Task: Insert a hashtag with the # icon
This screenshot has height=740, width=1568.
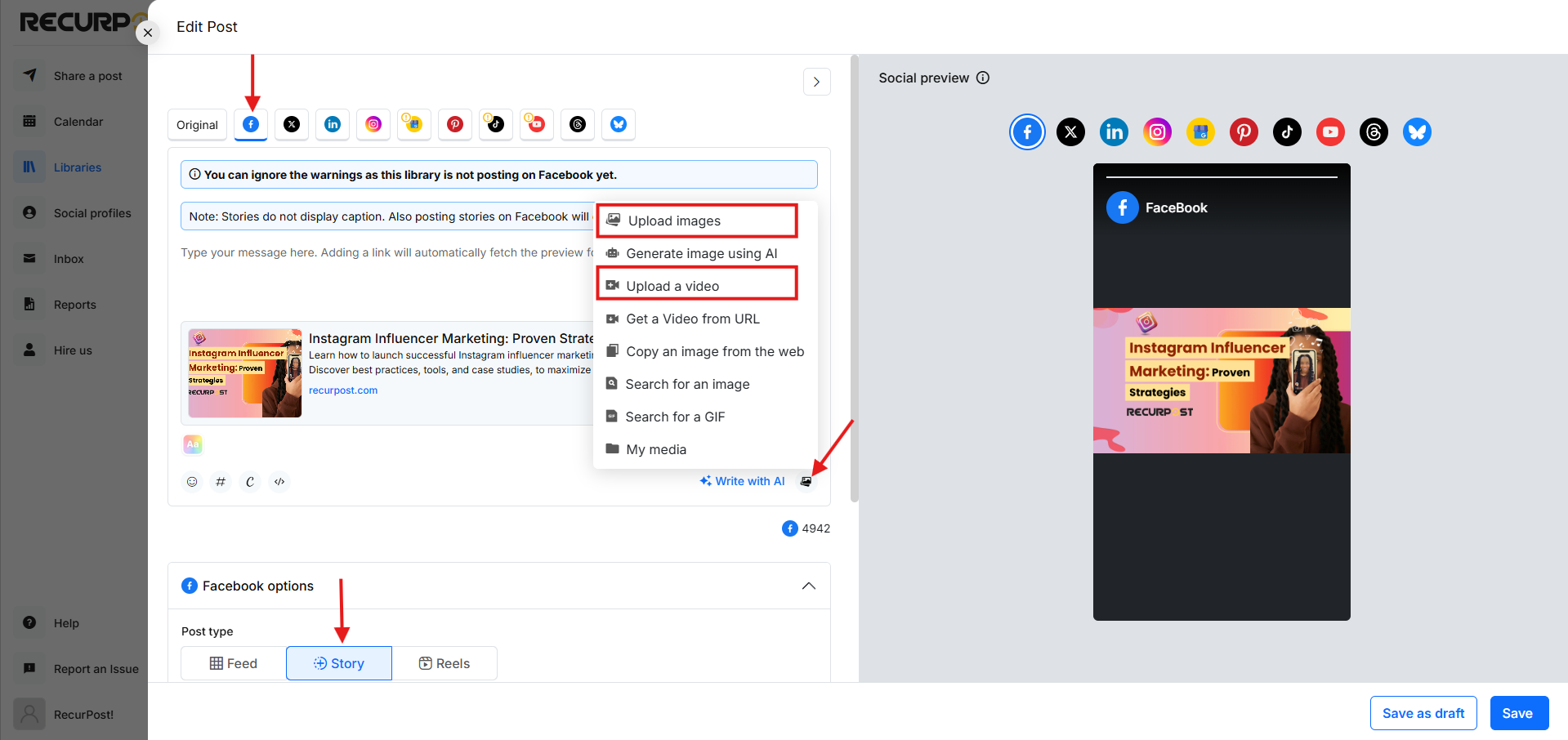Action: coord(221,482)
